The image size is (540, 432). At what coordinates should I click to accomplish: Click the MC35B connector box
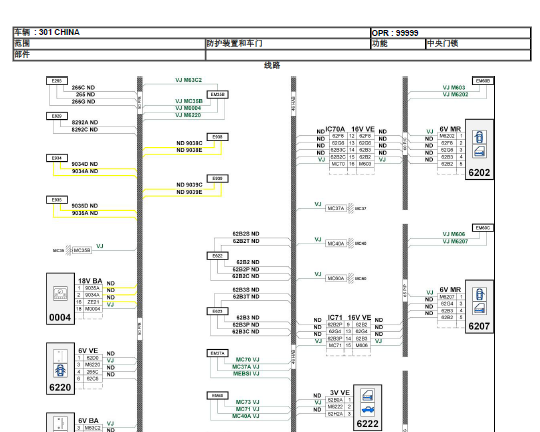pyautogui.click(x=82, y=250)
